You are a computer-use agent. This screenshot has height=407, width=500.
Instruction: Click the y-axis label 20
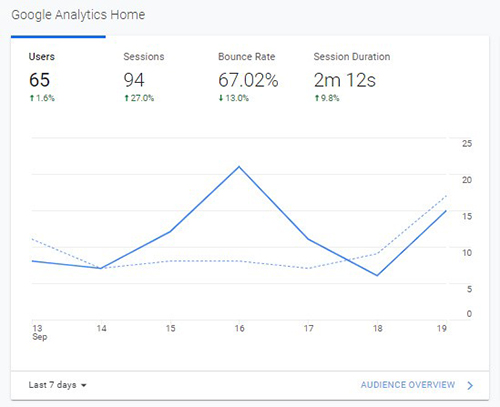[467, 180]
